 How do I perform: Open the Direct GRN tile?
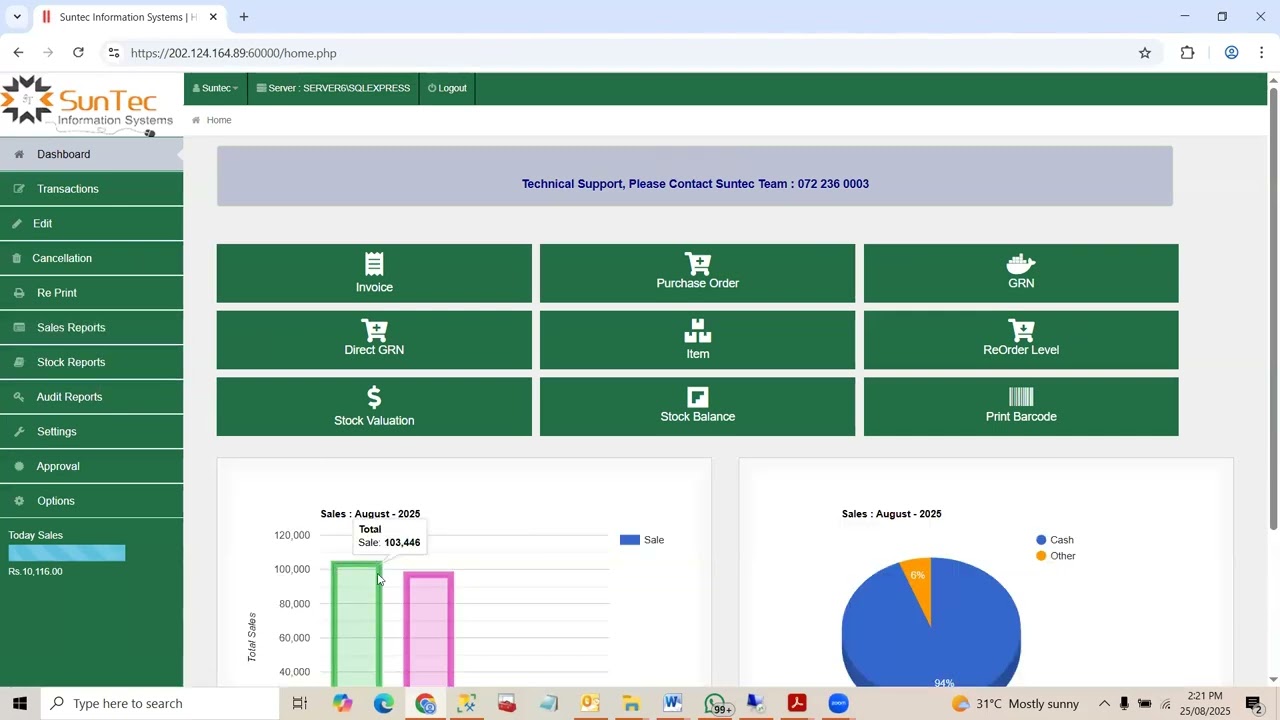tap(374, 340)
